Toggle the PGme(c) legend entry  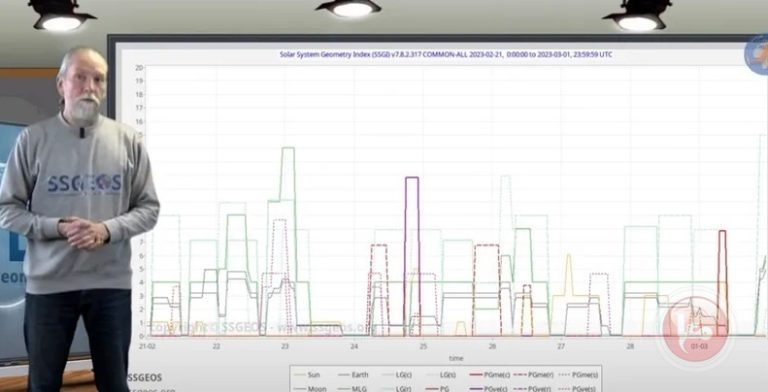pos(491,375)
